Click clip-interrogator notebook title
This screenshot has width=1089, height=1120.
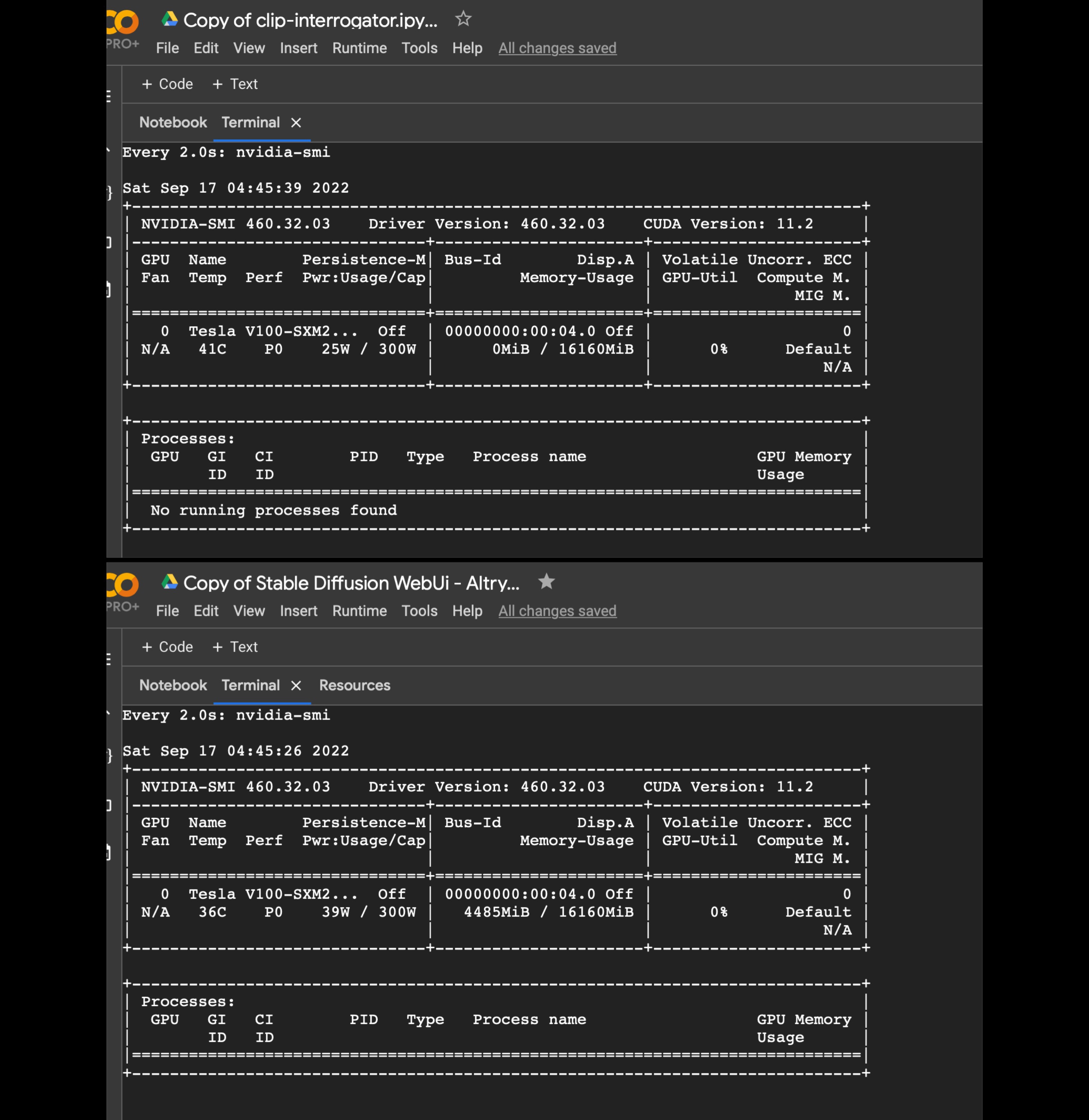pyautogui.click(x=310, y=20)
